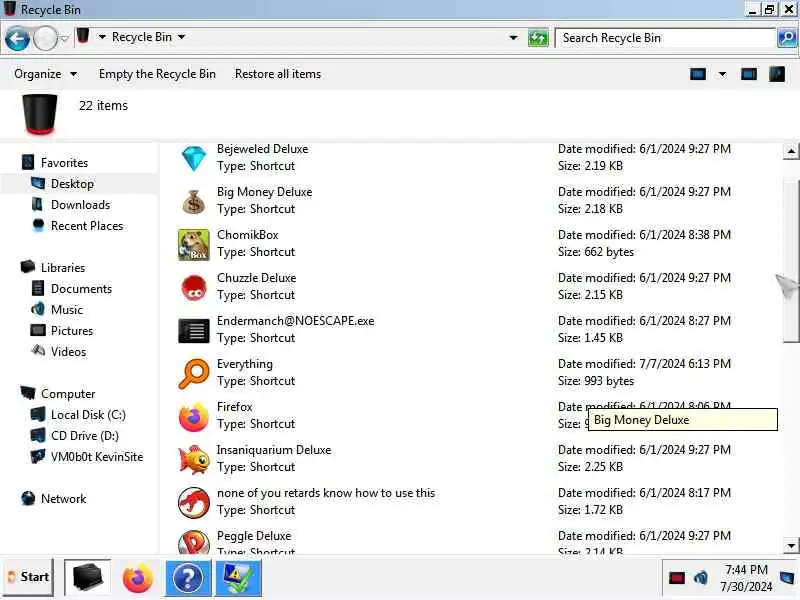Click the red snake icon of 'none of you' shortcut
Image resolution: width=800 pixels, height=600 pixels.
coord(193,503)
